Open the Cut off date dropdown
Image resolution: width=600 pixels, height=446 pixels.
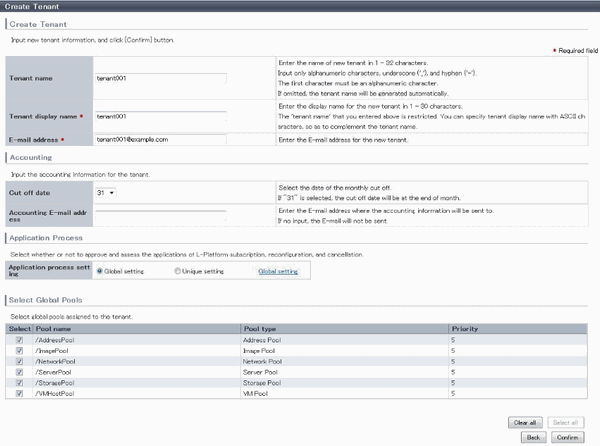pyautogui.click(x=105, y=192)
